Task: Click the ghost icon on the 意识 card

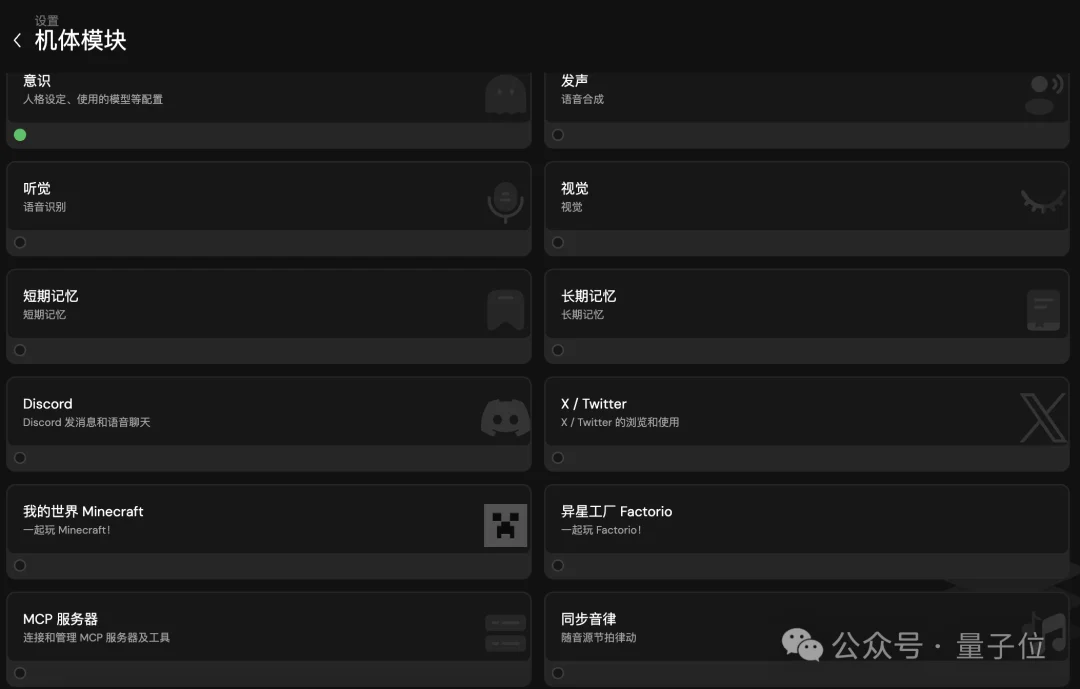Action: coord(504,94)
